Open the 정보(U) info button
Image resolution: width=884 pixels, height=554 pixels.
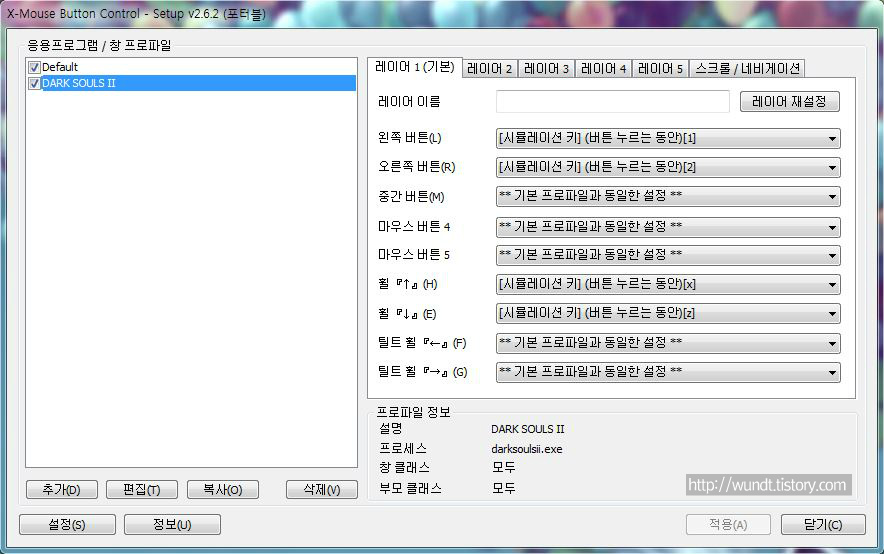[x=172, y=525]
